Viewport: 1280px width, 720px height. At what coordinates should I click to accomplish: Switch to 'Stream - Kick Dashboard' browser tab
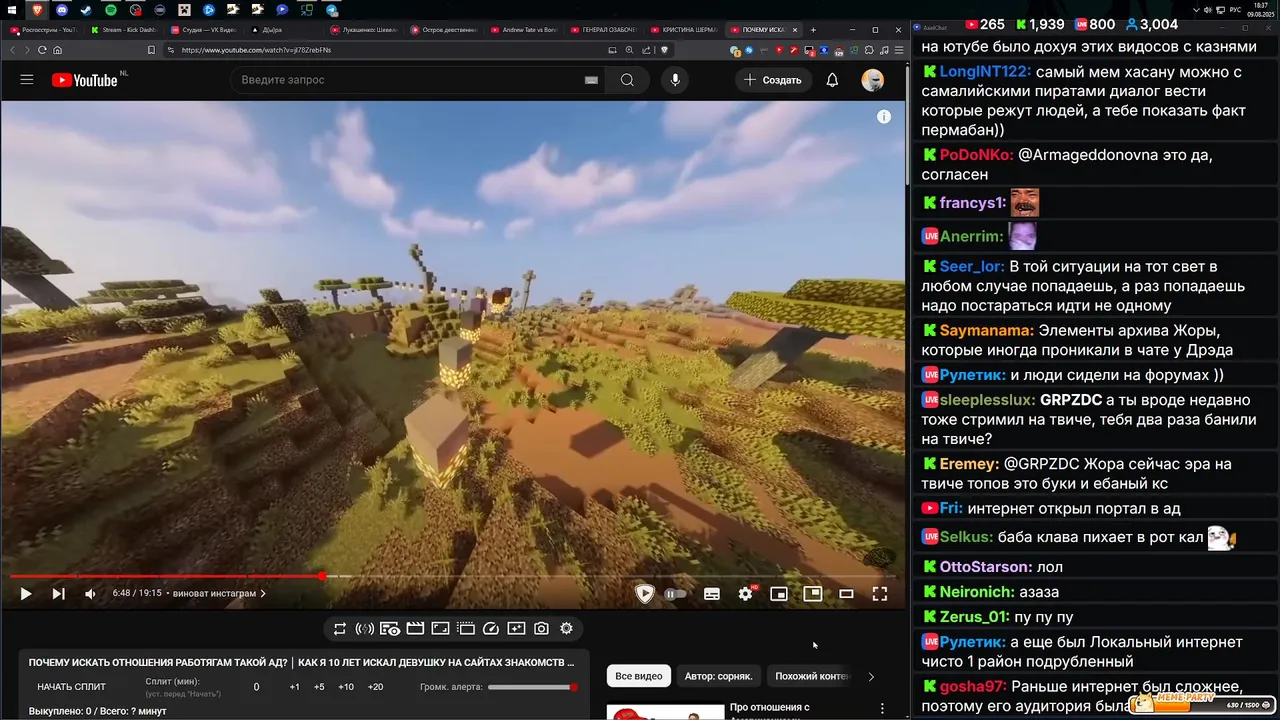(x=125, y=30)
